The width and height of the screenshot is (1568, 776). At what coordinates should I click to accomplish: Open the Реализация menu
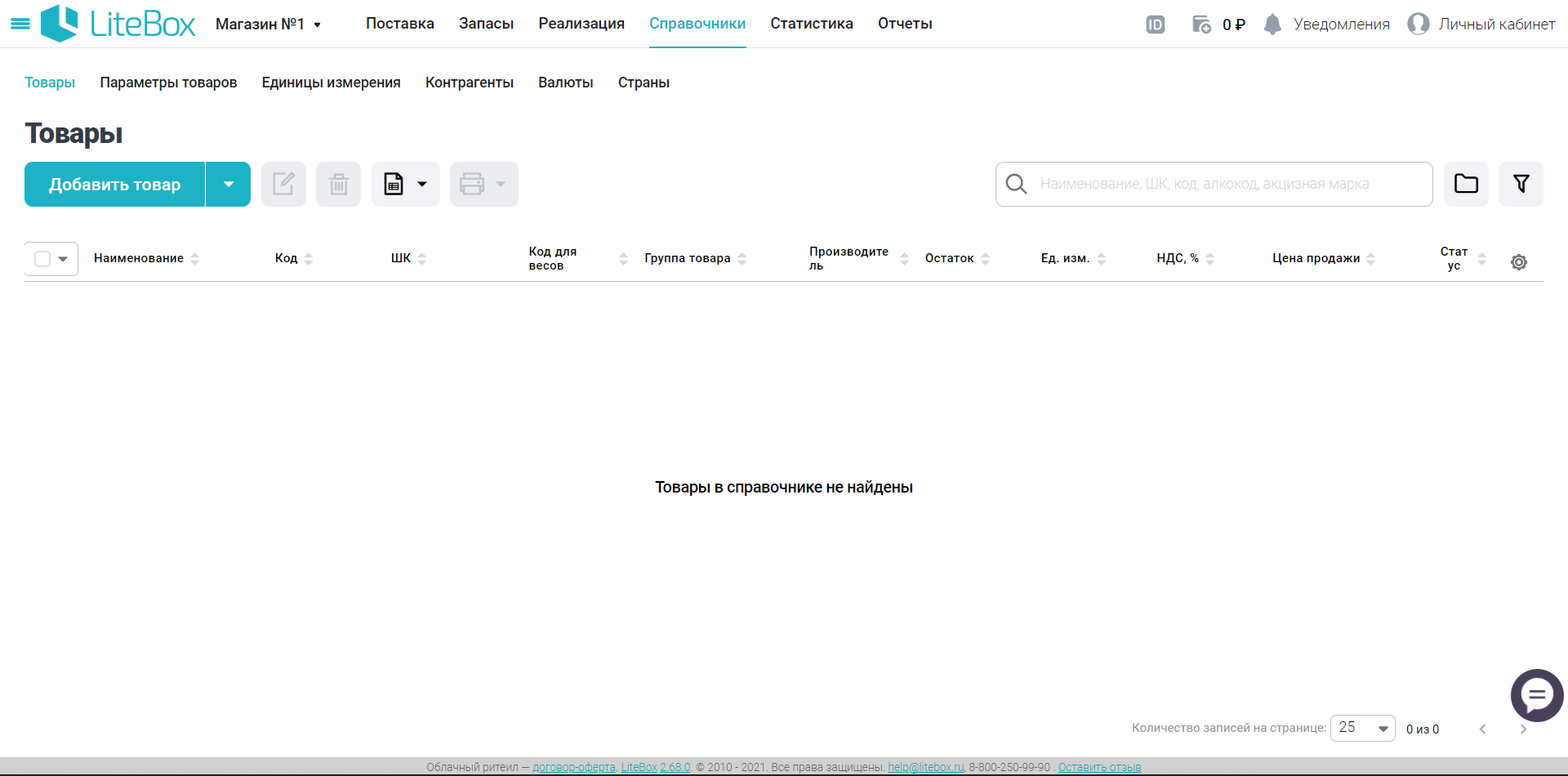click(581, 24)
